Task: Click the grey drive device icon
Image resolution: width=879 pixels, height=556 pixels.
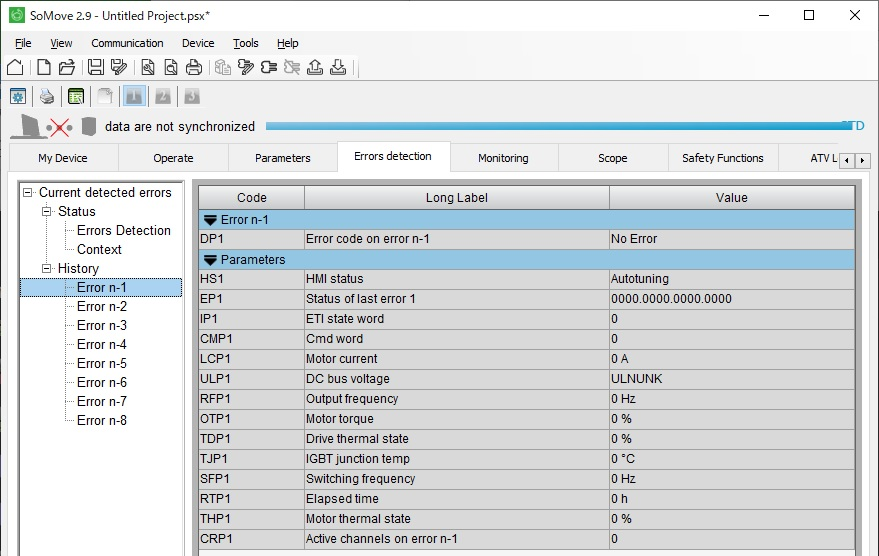Action: coord(89,127)
